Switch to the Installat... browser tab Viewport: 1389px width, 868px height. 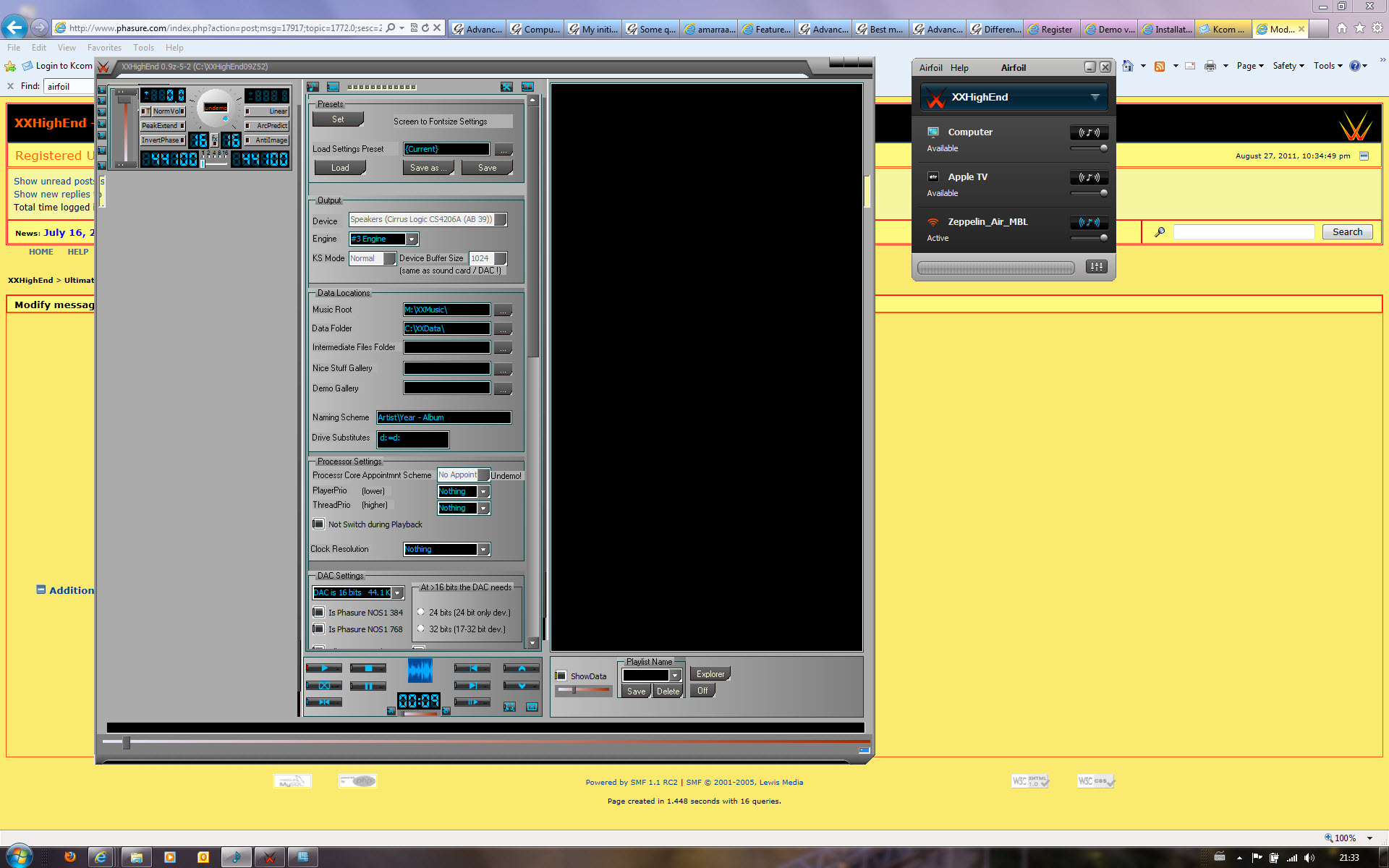1167,29
